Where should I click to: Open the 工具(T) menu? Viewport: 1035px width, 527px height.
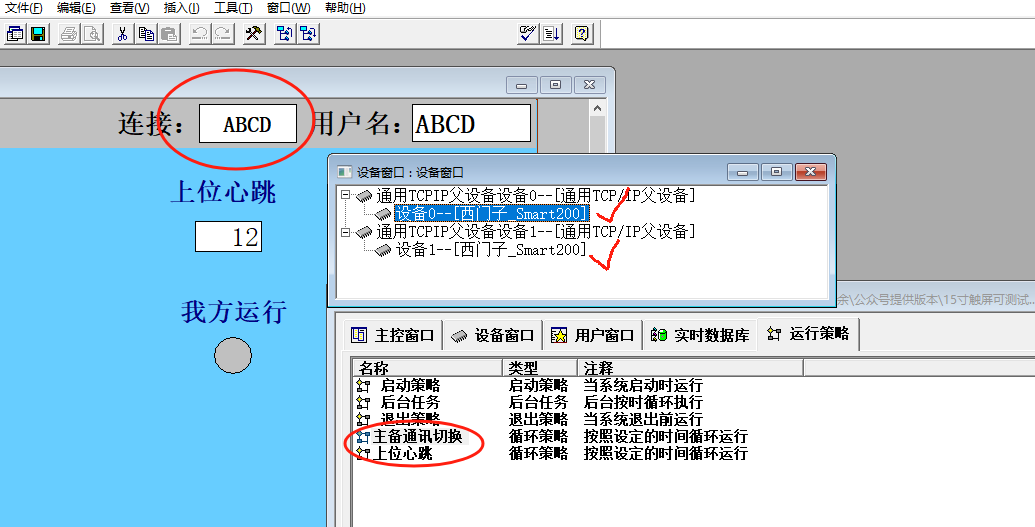[x=233, y=8]
